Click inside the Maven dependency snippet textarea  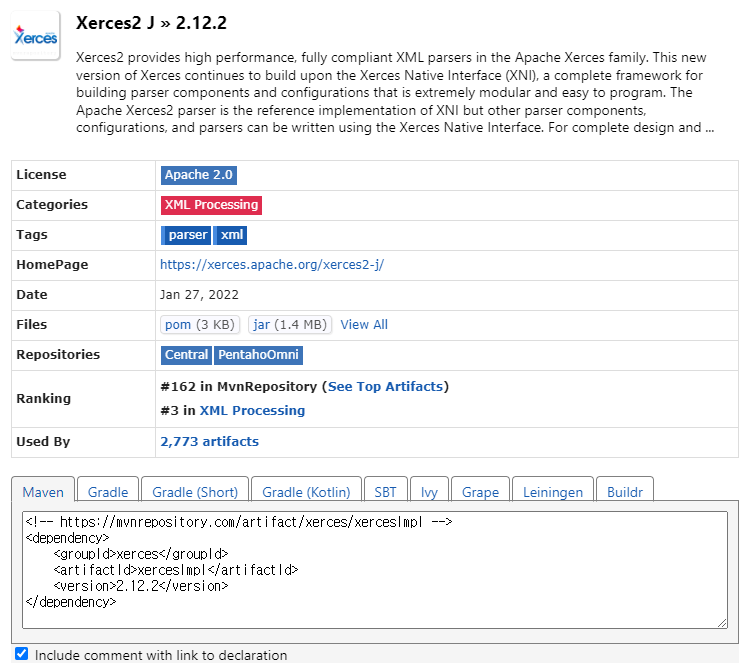point(375,570)
